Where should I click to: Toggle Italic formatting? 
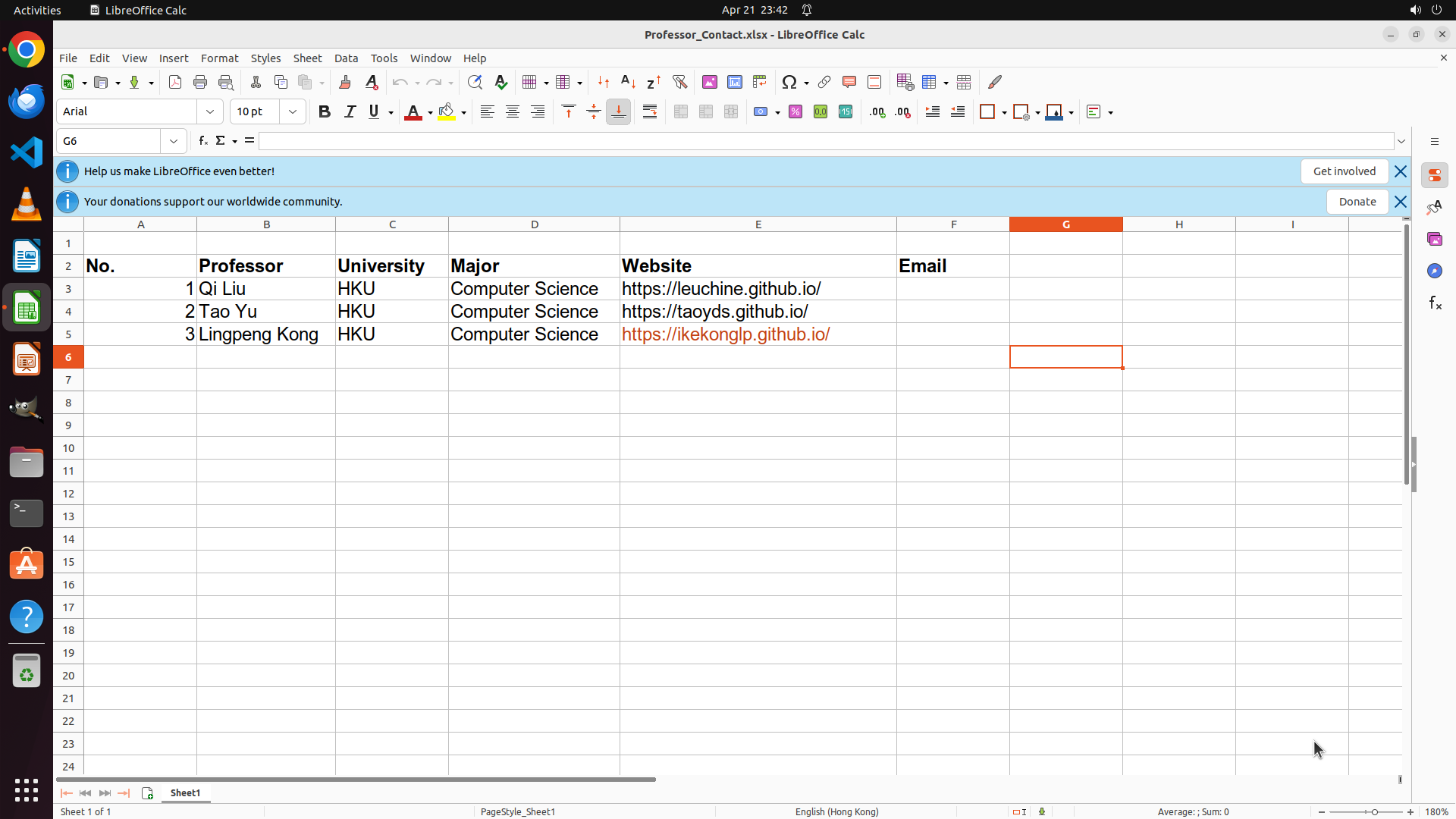pos(350,112)
